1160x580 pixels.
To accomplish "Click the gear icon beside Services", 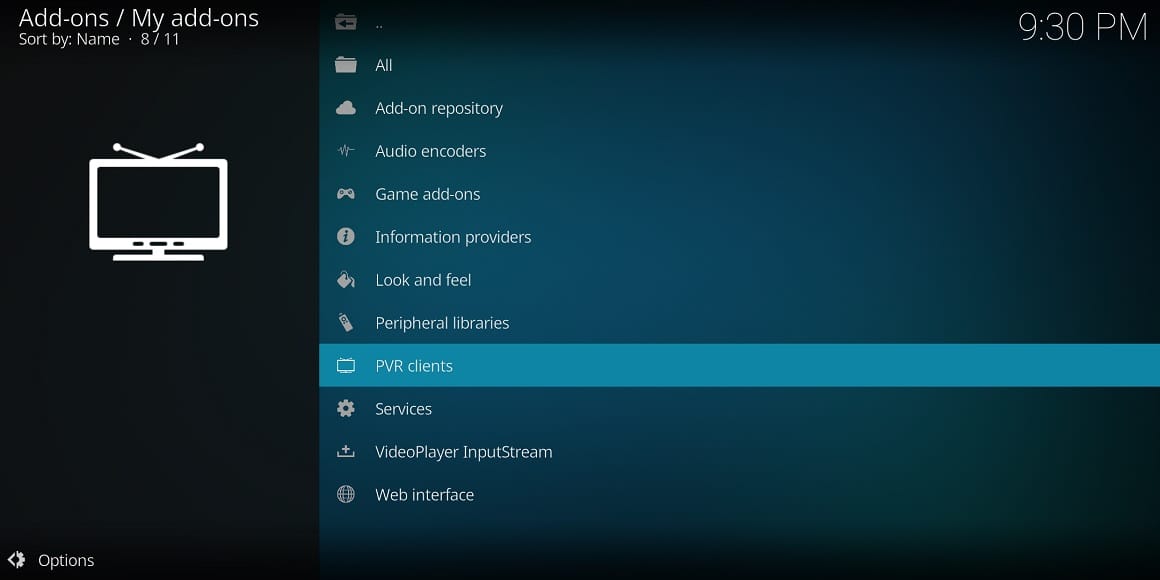I will point(346,409).
